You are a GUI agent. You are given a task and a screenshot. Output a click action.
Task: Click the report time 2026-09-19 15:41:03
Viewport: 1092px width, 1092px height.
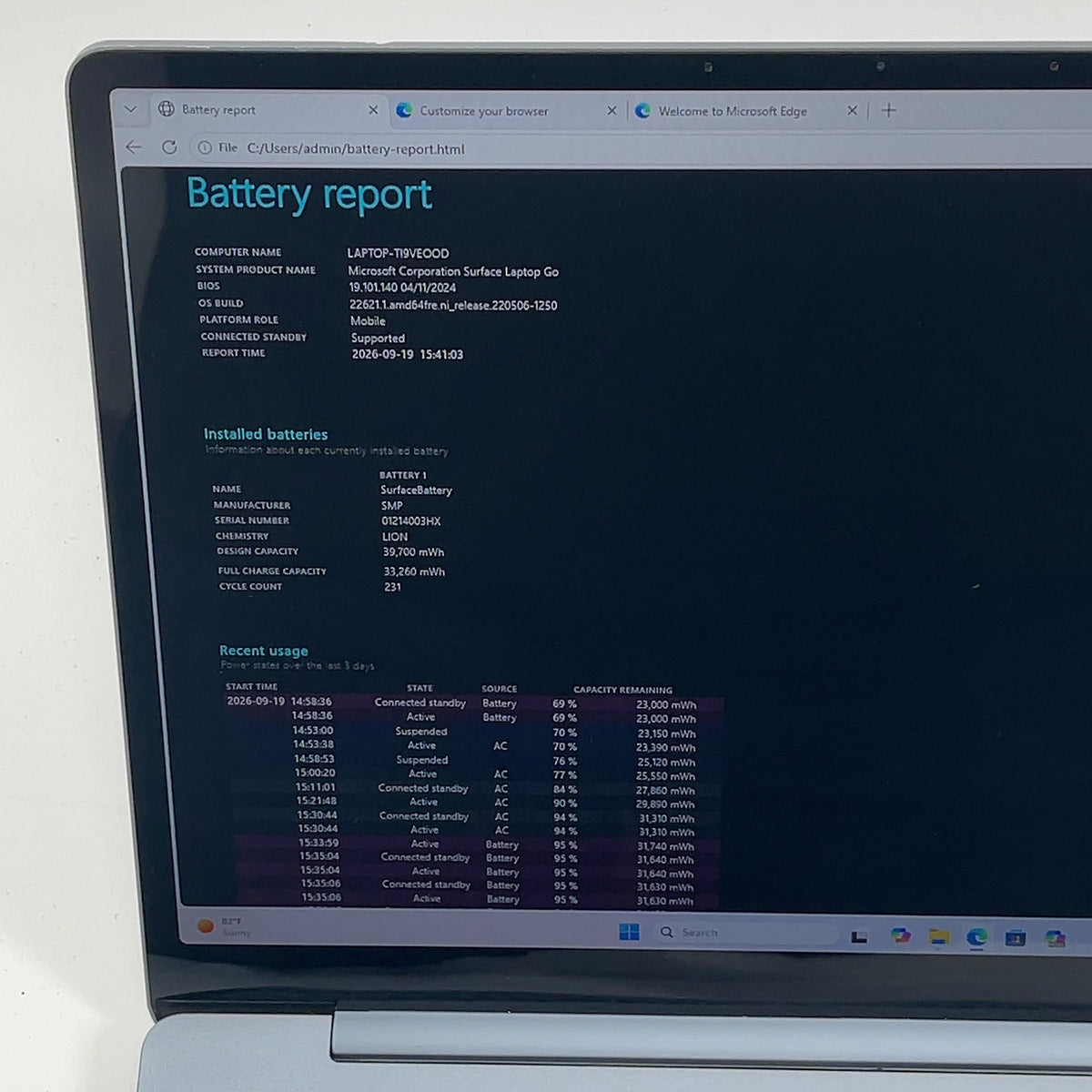[x=407, y=355]
